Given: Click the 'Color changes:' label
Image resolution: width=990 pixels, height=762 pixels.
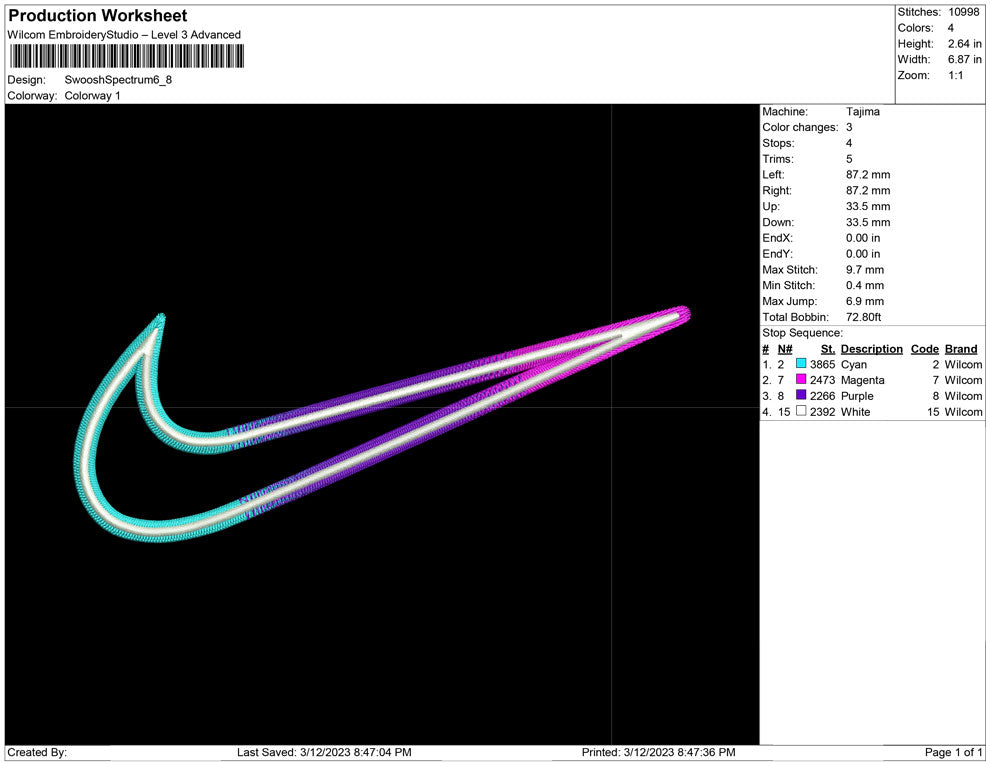Looking at the screenshot, I should pyautogui.click(x=800, y=128).
